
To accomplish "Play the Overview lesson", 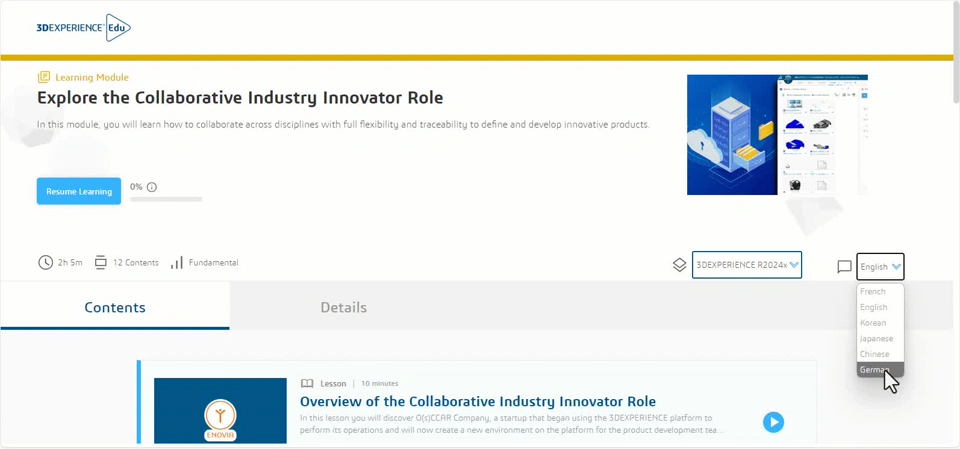I will 773,422.
